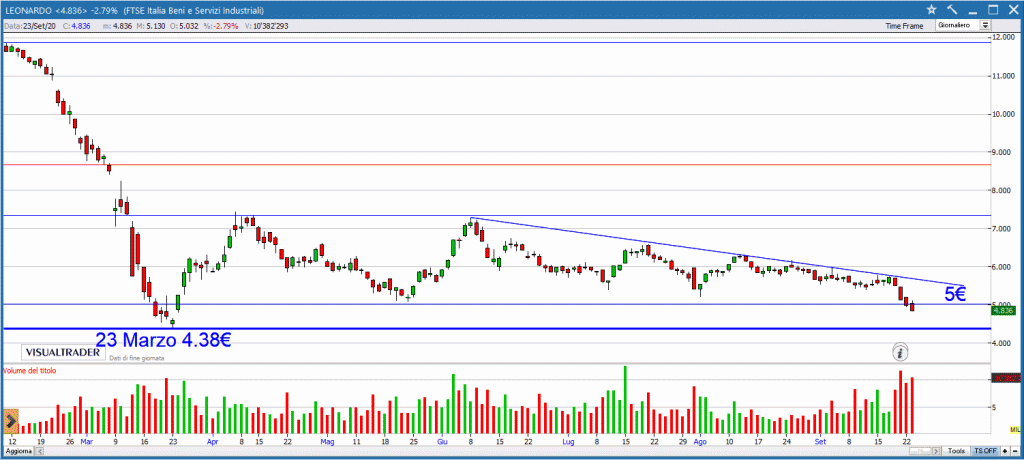
Task: Click the 'Ago' month label on time axis
Action: (x=700, y=442)
